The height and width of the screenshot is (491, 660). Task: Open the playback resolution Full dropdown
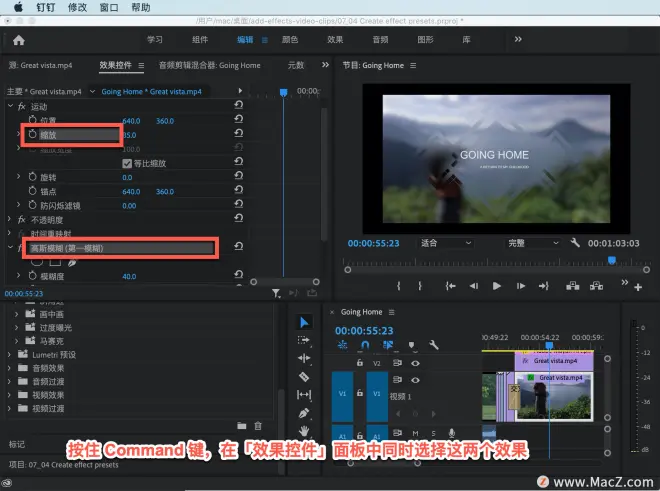point(533,243)
